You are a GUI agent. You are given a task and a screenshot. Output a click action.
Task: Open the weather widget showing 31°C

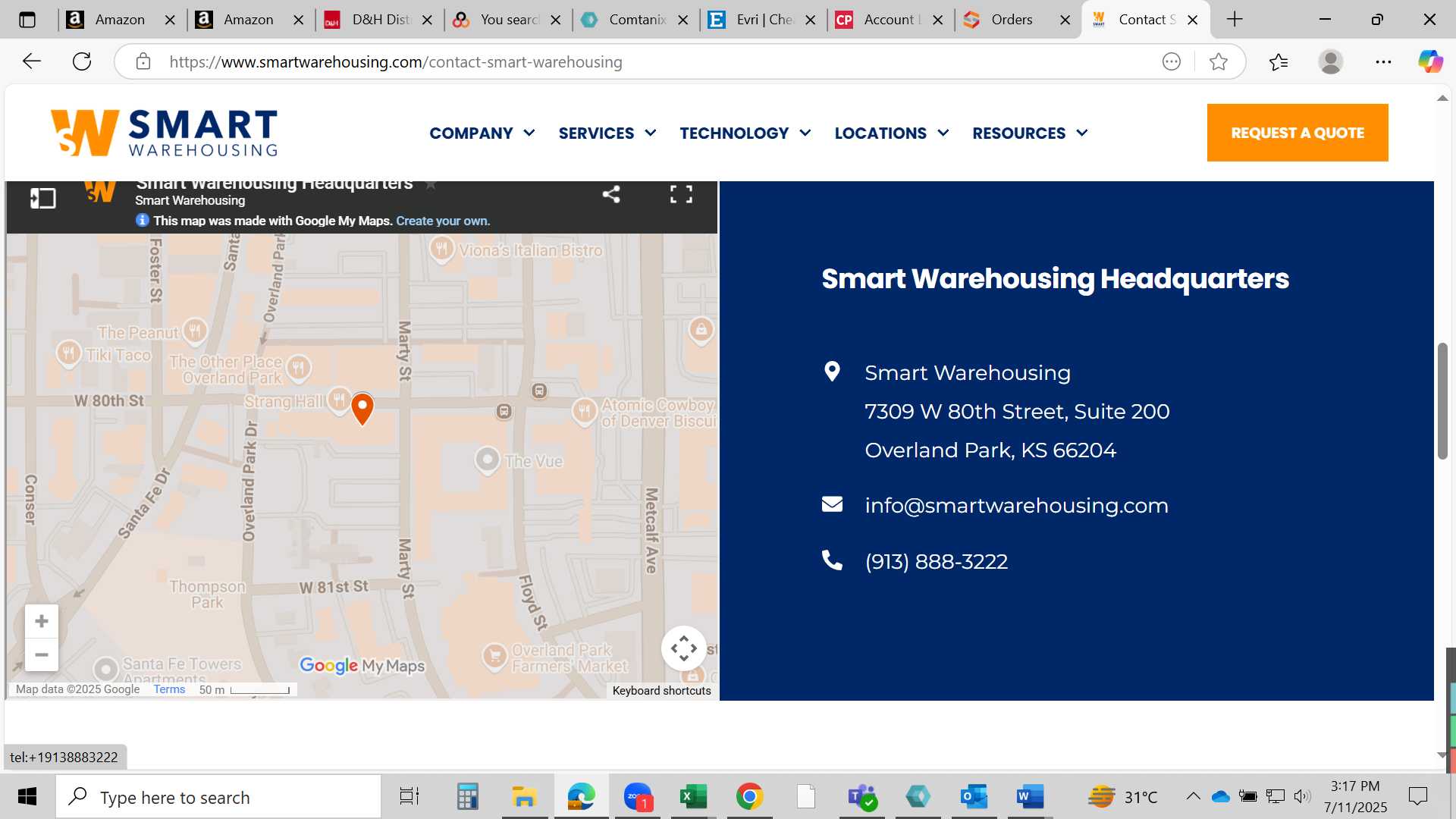tap(1123, 796)
